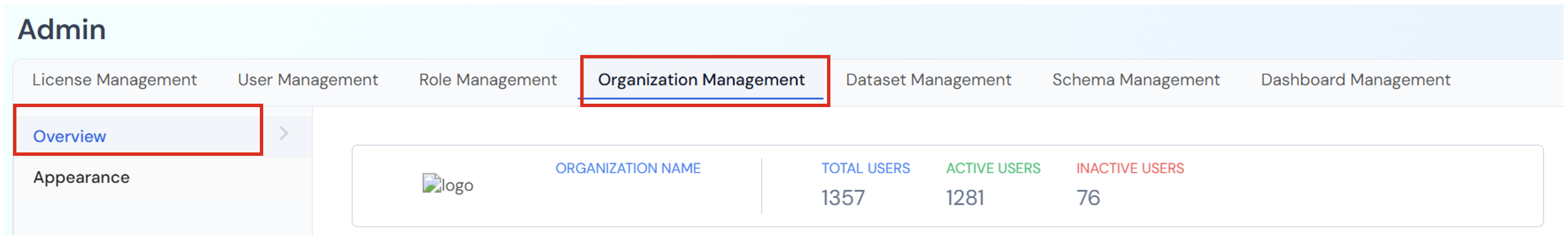
Task: Click the Active Users label
Action: click(993, 168)
